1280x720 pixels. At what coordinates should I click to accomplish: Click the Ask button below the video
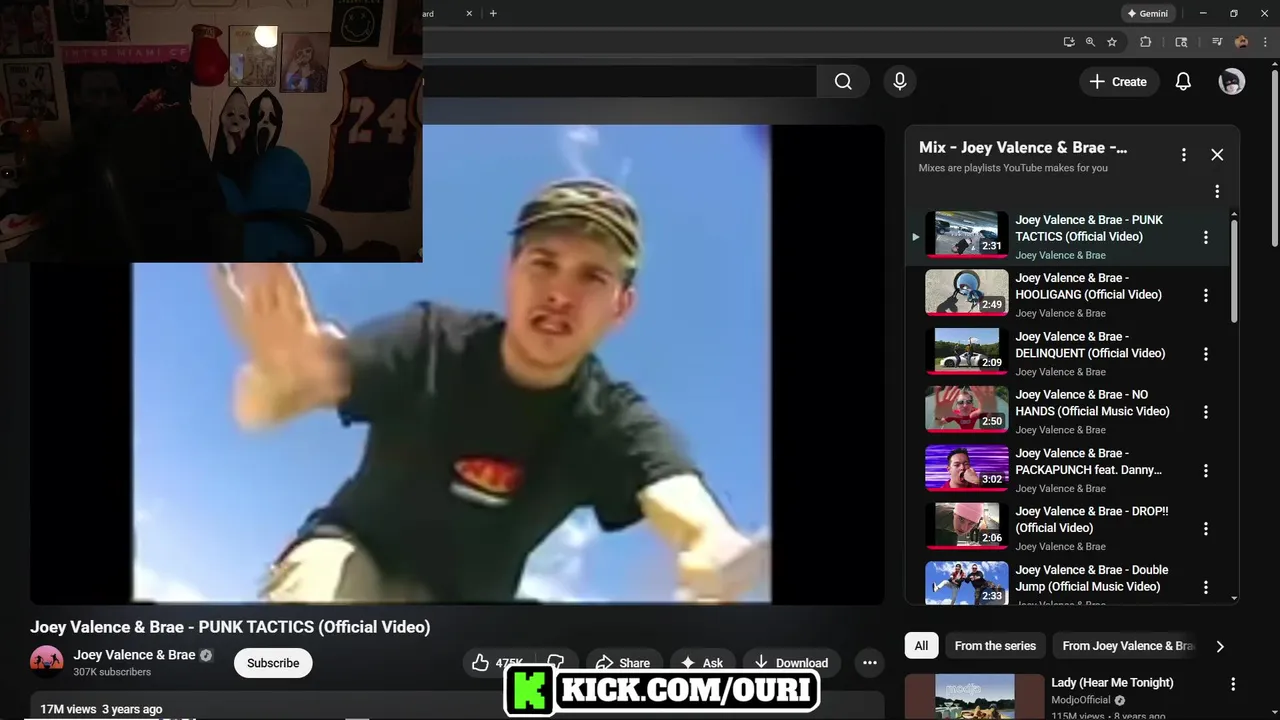[702, 663]
